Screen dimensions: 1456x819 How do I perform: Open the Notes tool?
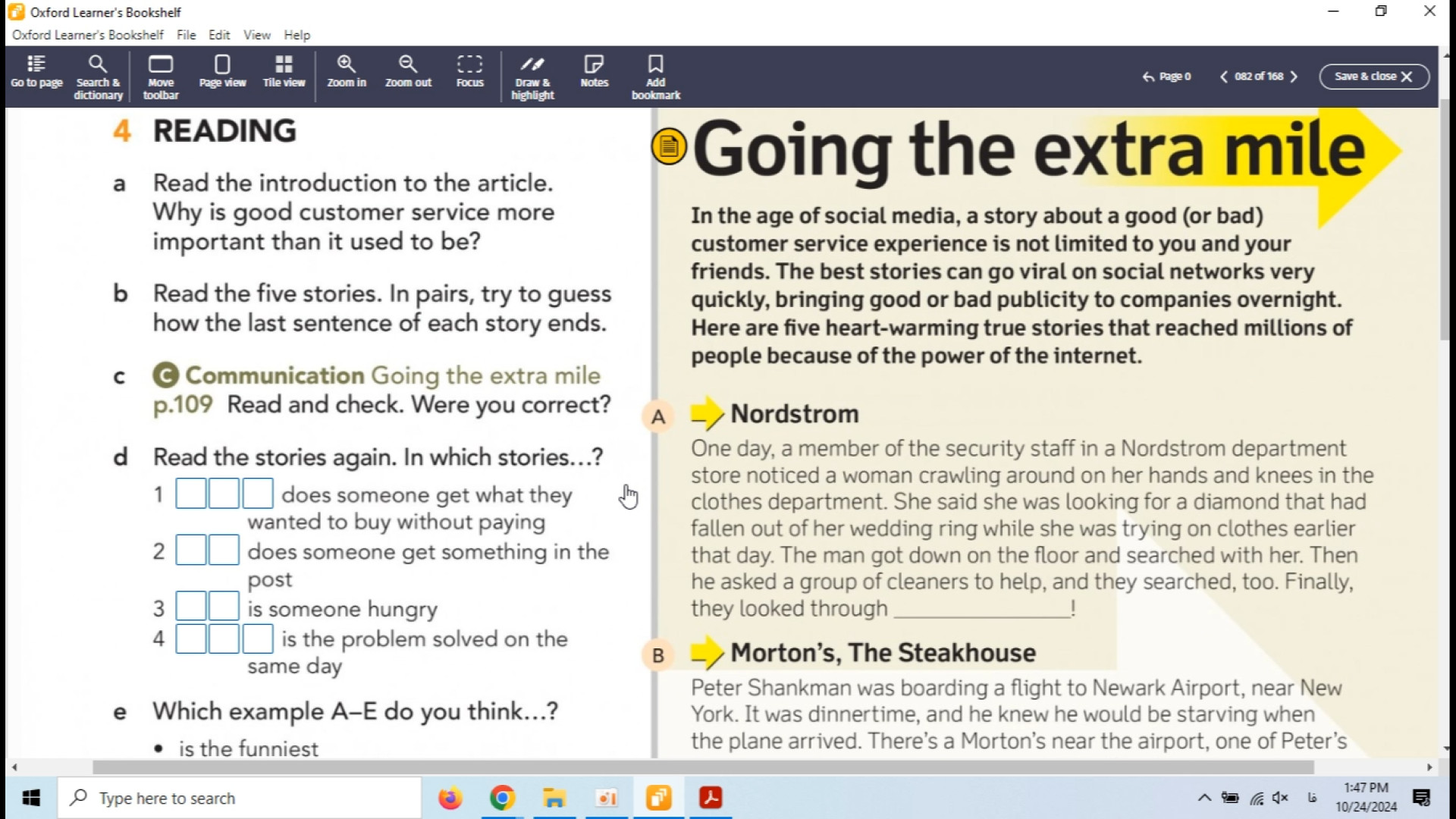(x=594, y=72)
